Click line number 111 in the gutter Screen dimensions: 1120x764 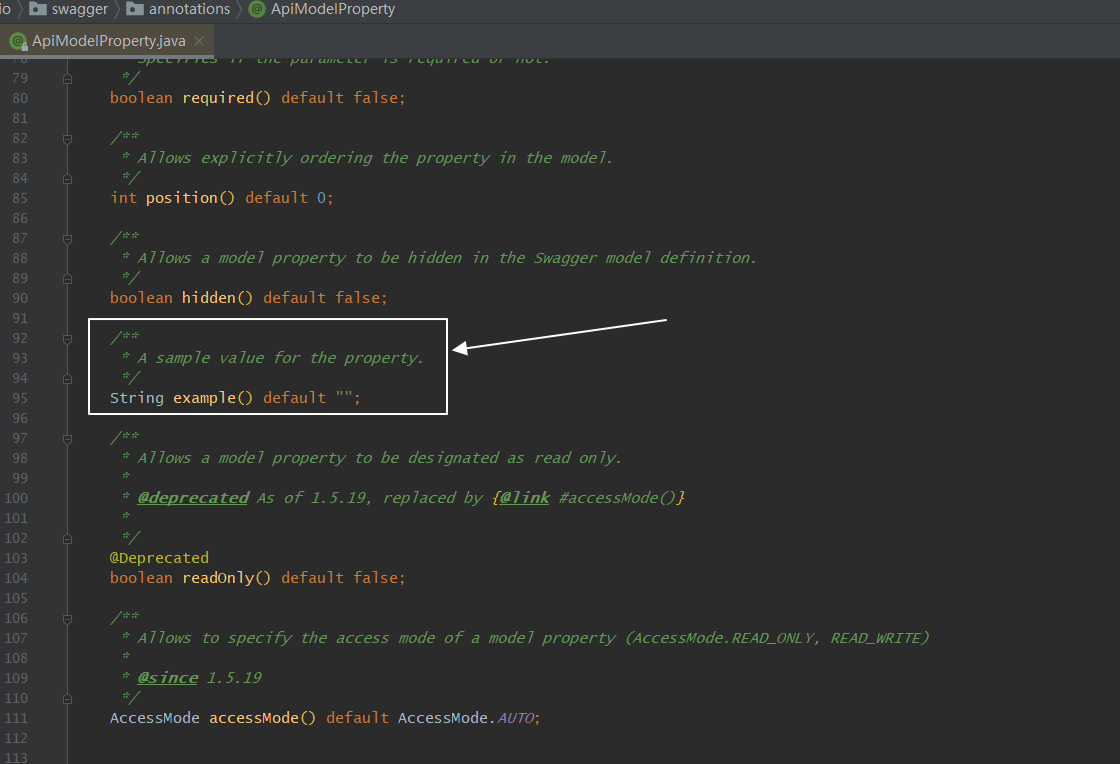tap(16, 718)
